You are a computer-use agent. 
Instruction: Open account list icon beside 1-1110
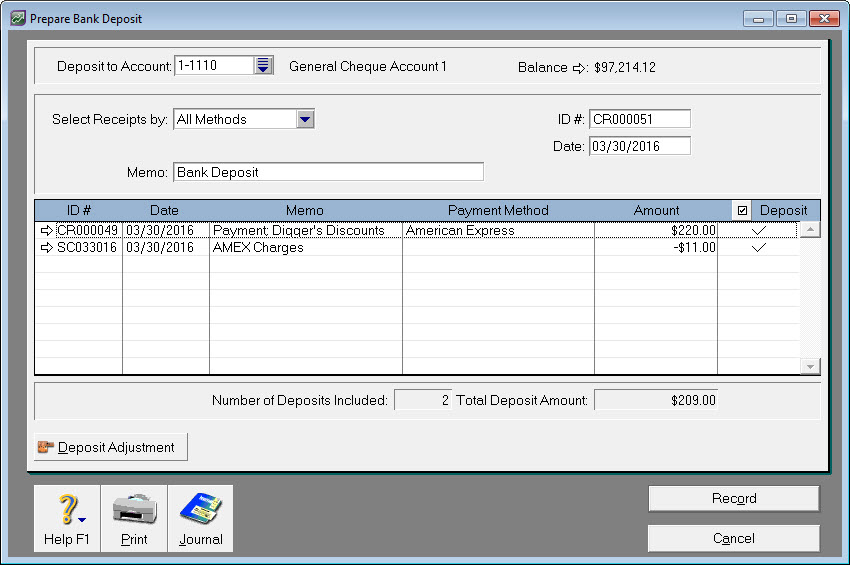click(263, 66)
